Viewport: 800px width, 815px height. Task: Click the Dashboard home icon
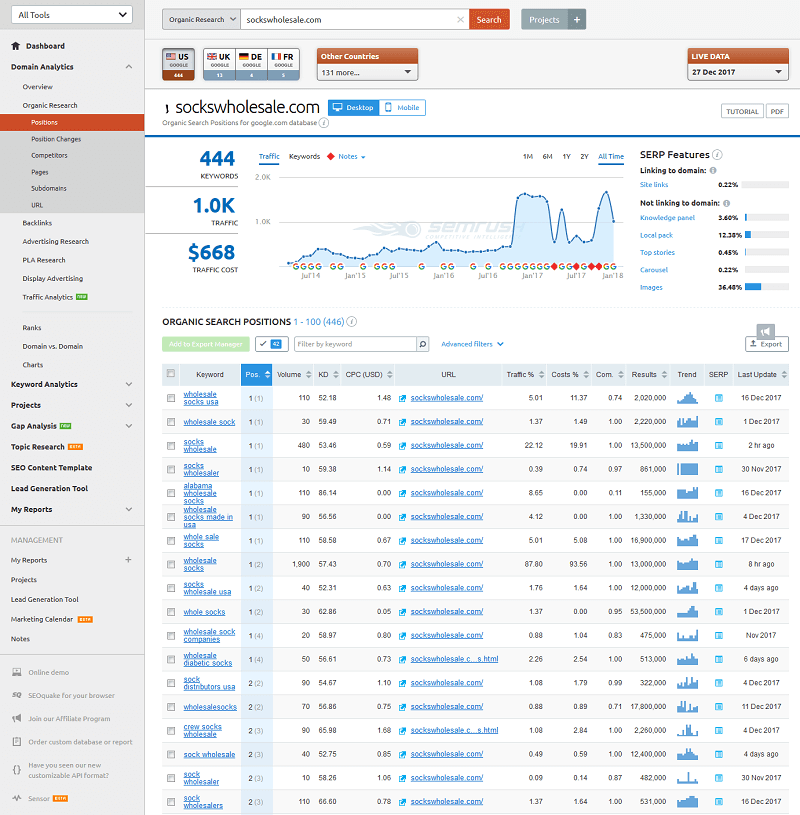point(16,46)
